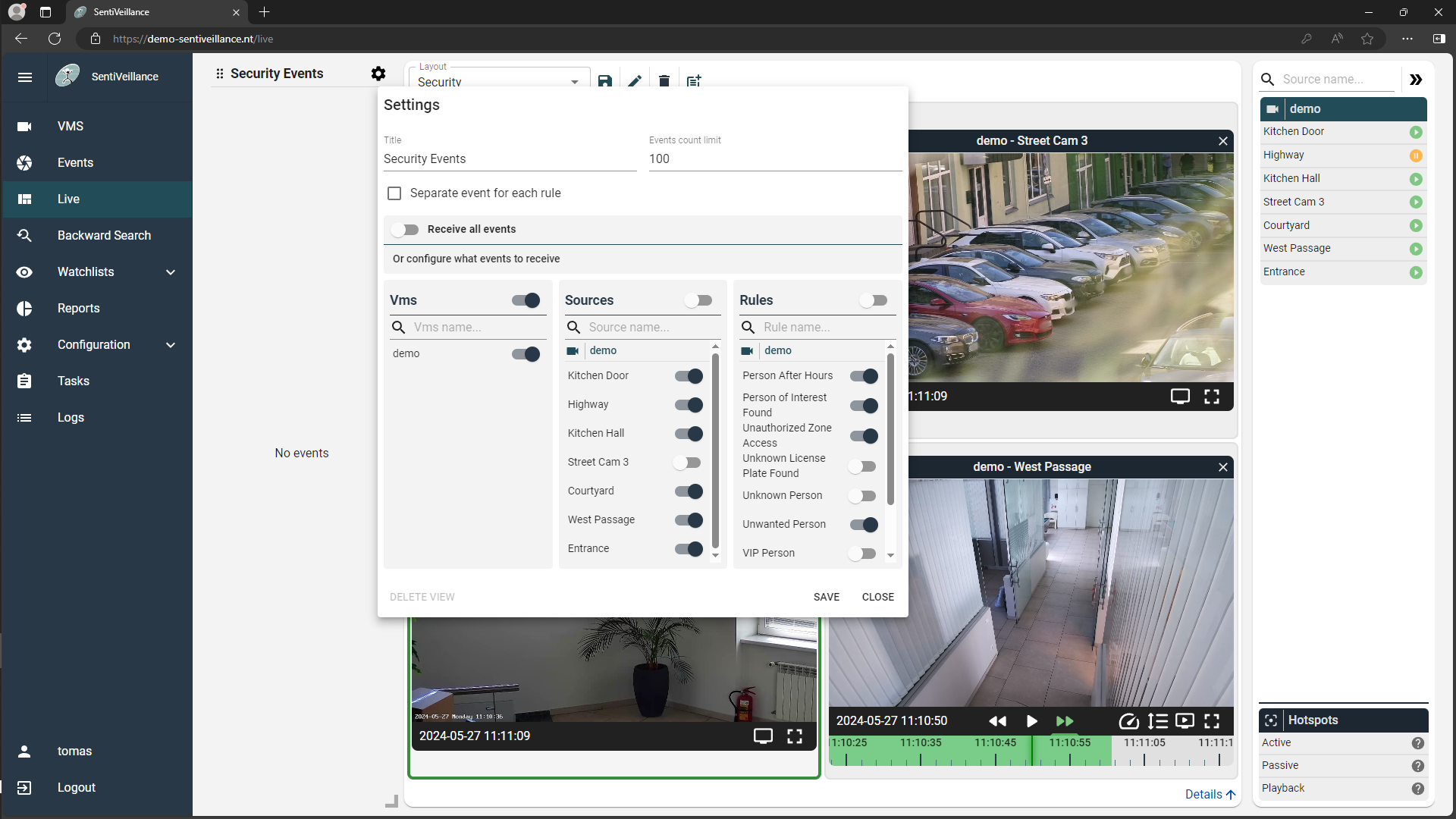This screenshot has height=819, width=1456.
Task: Toggle all Sources header switch
Action: (x=698, y=300)
